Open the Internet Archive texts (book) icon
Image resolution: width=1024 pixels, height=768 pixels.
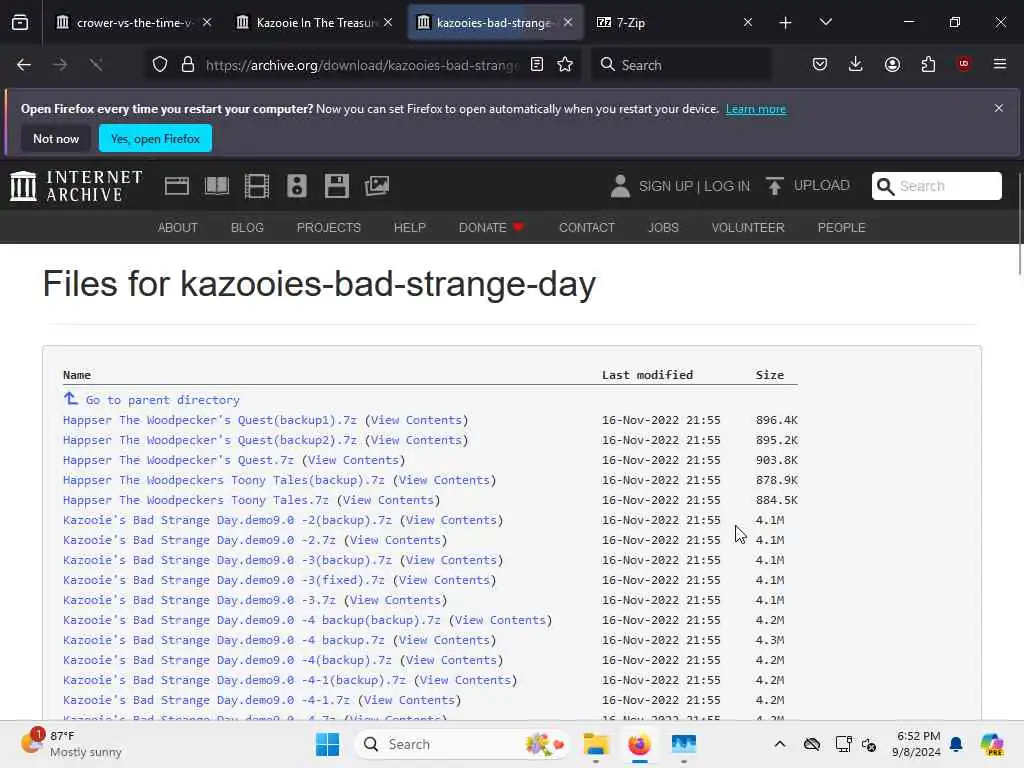217,186
